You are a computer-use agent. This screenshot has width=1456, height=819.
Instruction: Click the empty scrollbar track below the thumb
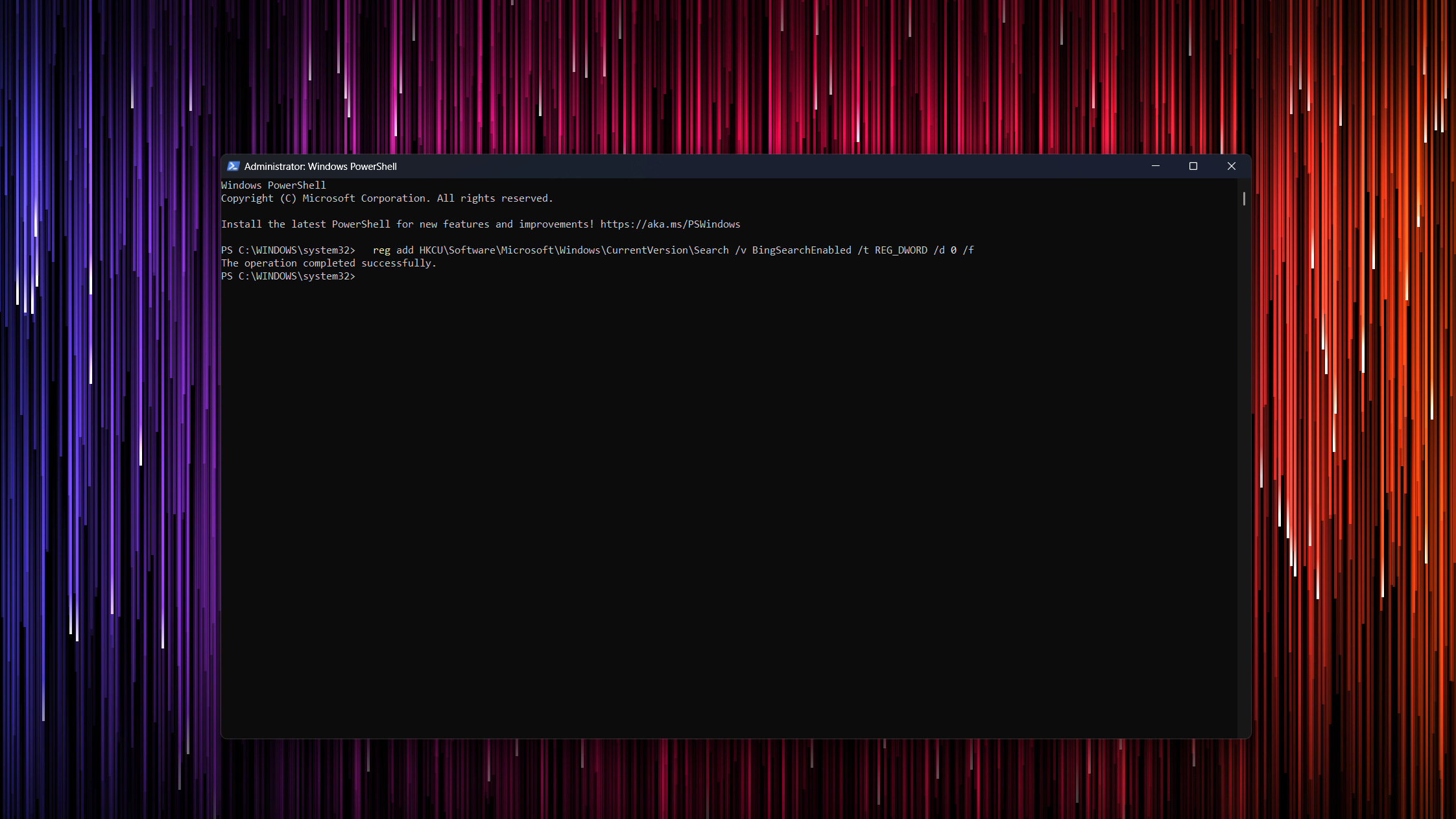pos(1244,467)
